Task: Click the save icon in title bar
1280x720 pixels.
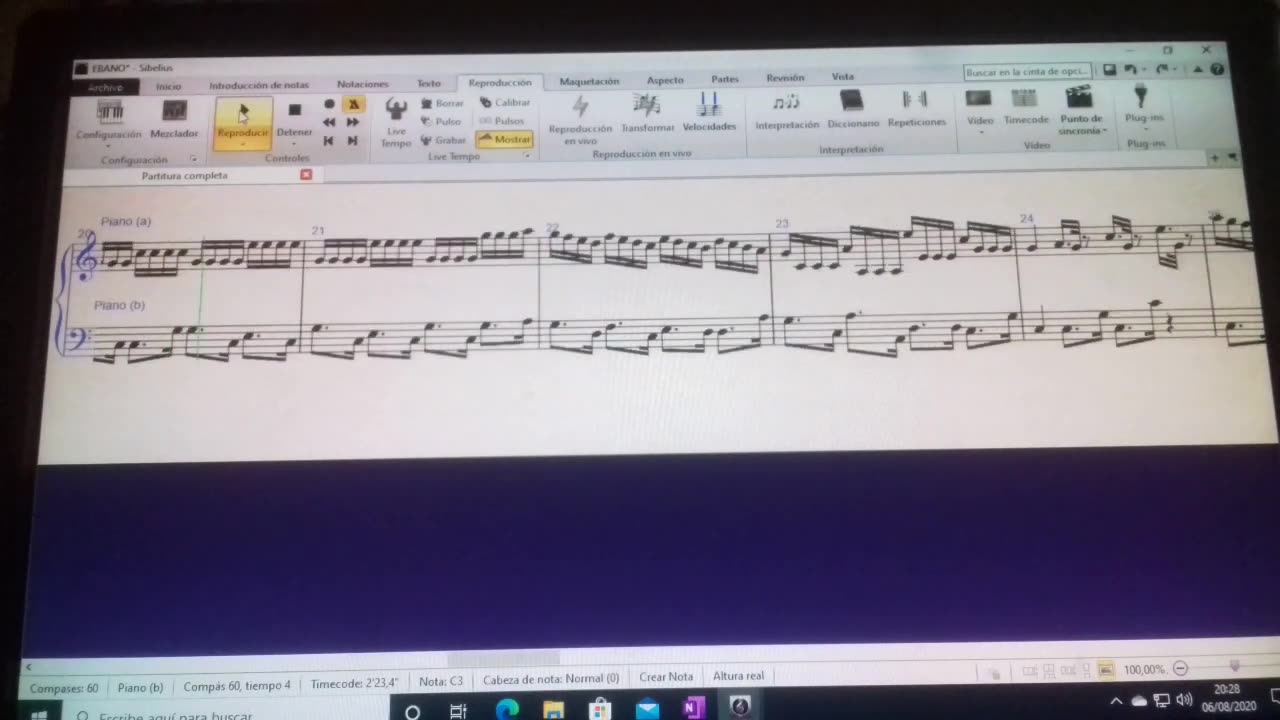Action: click(1110, 70)
